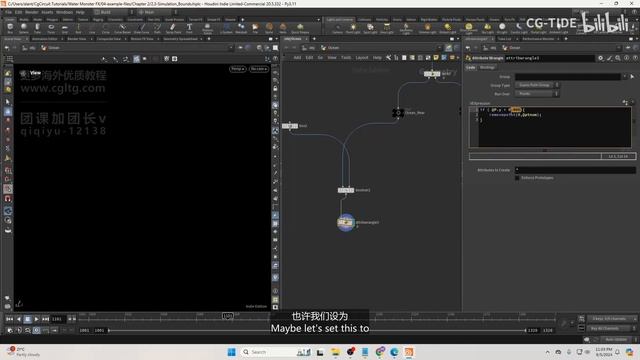The width and height of the screenshot is (640, 360).
Task: Open the Main radial menu dropdown
Action: pos(157,12)
